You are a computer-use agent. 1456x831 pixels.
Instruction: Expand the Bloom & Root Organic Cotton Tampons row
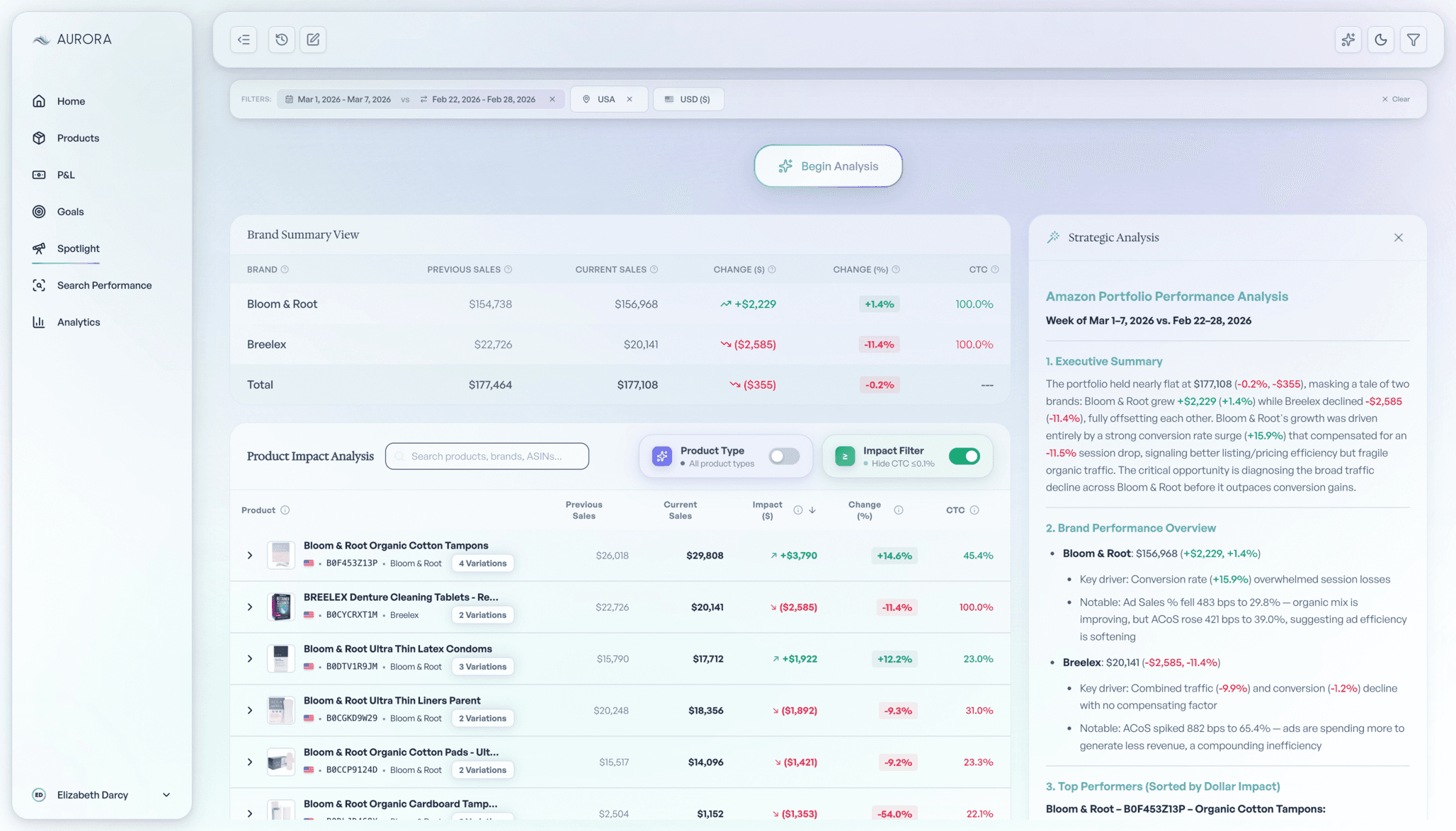tap(249, 555)
